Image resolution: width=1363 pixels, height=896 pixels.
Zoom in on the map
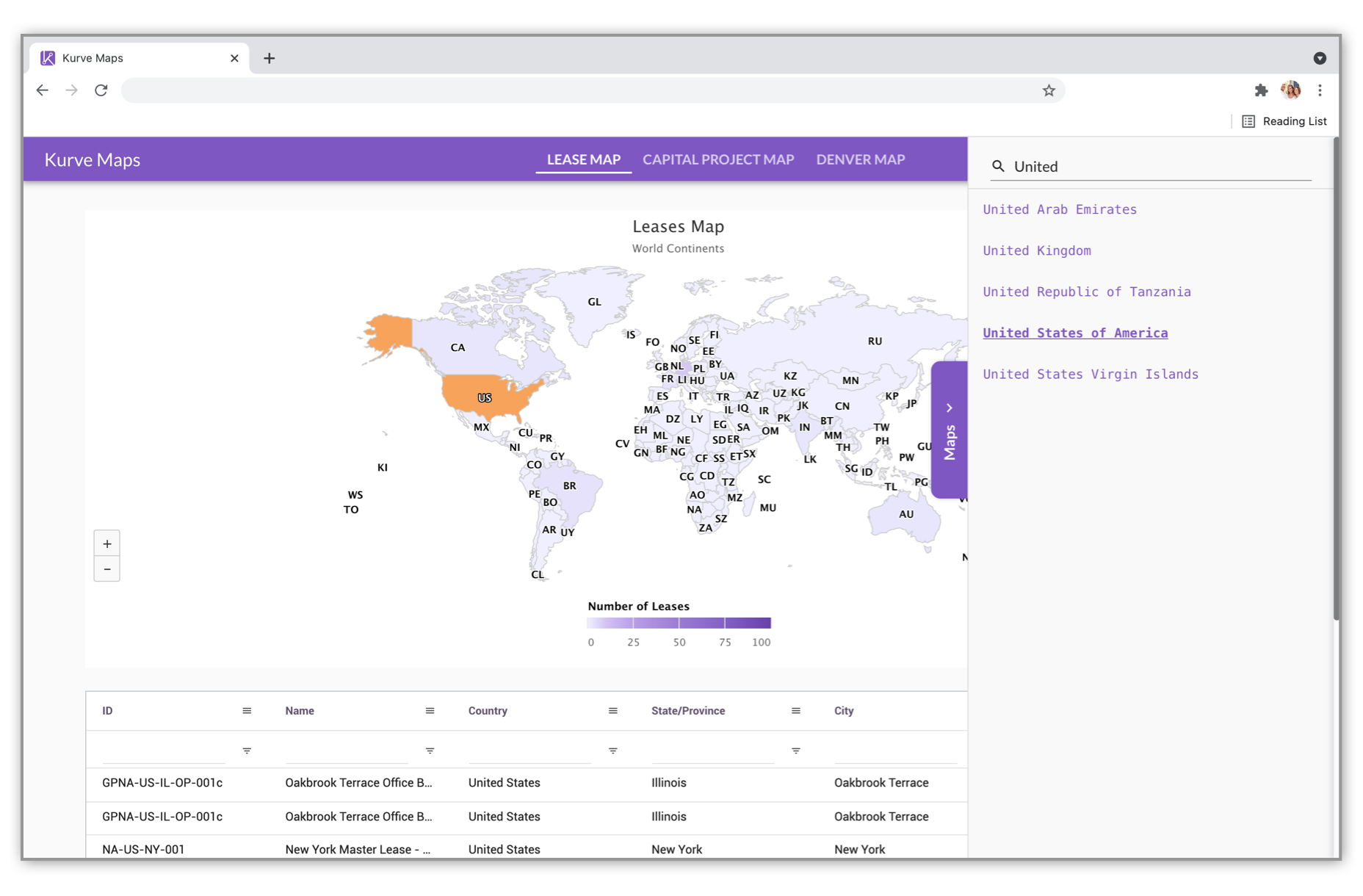coord(107,543)
